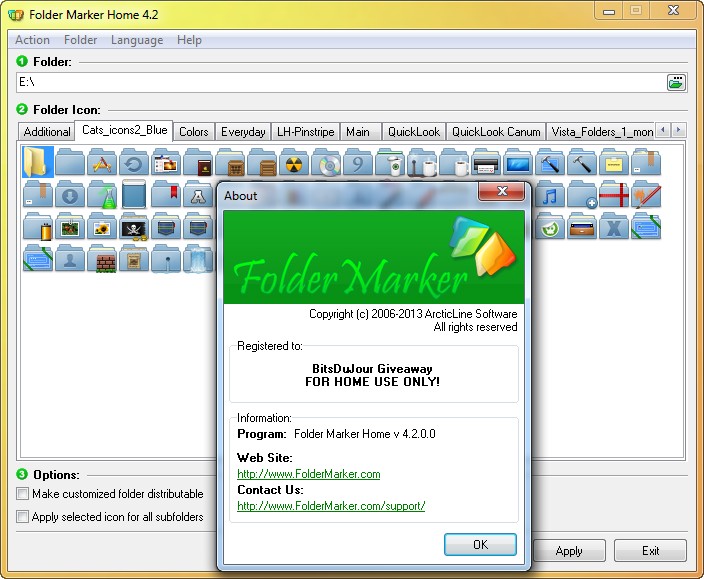Select the sunflower photo folder icon
Screen dimensions: 704x579
(x=102, y=227)
